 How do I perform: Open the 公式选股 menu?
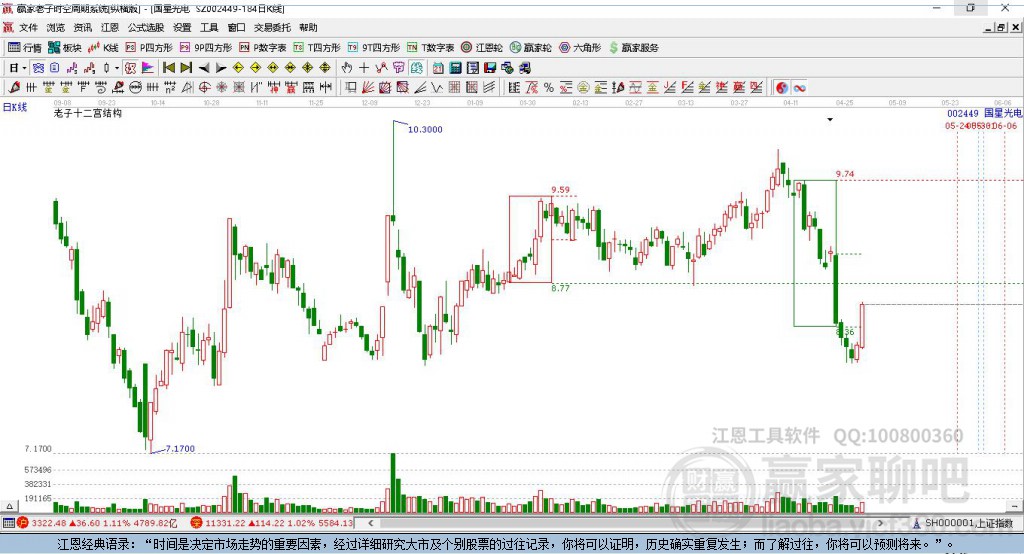(146, 27)
